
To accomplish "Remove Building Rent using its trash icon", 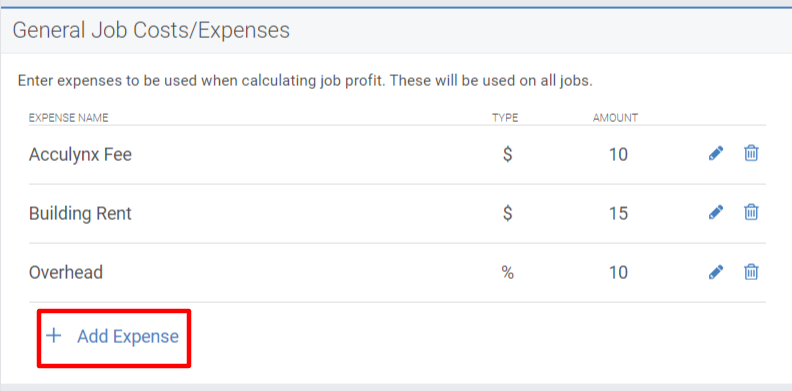I will point(751,212).
